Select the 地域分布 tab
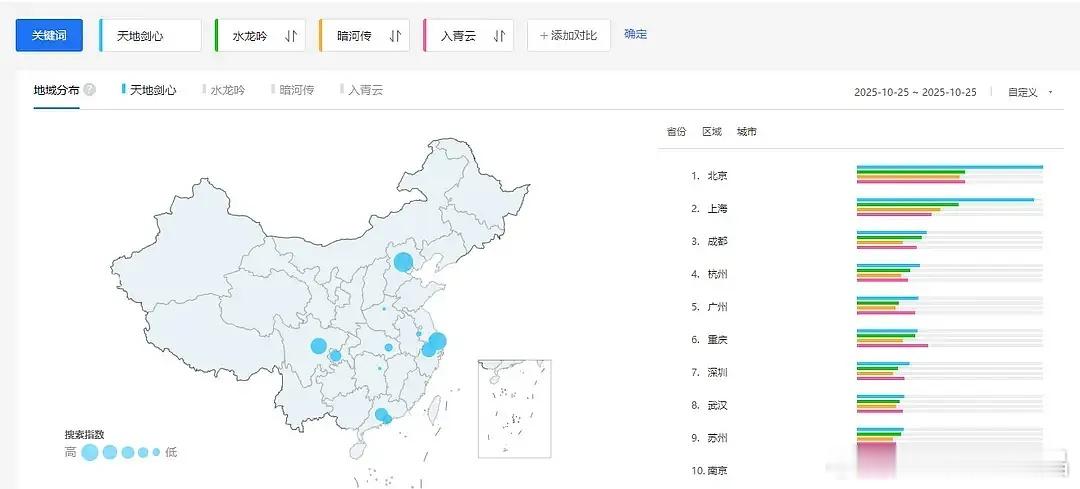The image size is (1080, 489). point(56,90)
